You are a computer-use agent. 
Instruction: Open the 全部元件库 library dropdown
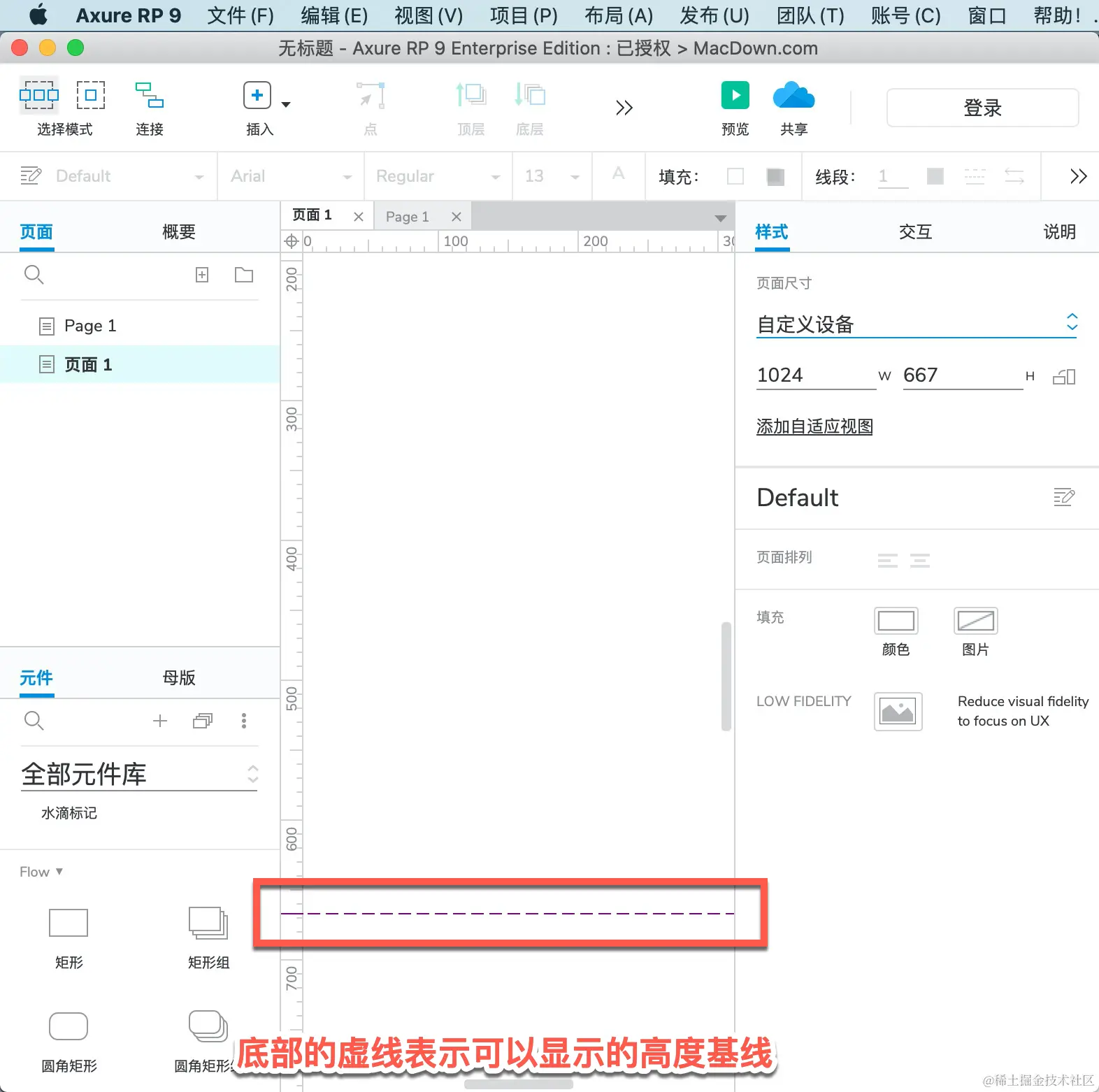(x=140, y=775)
